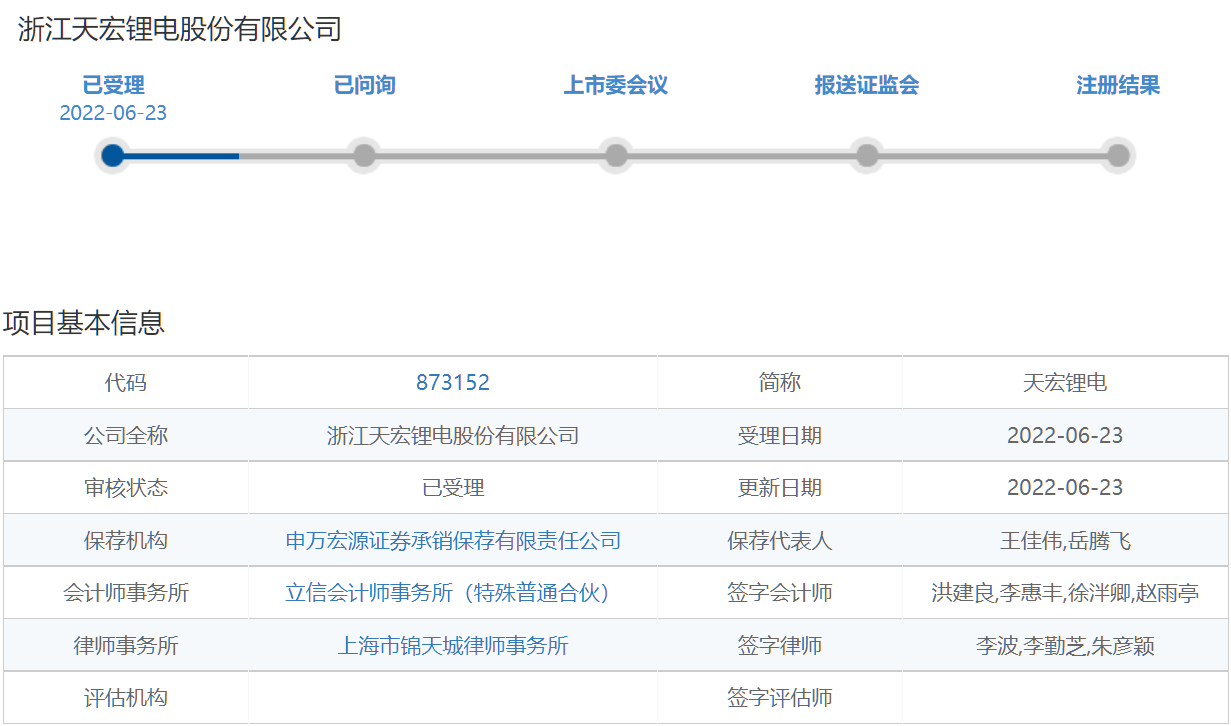Click the 保荐代表人 label cell
The image size is (1231, 726).
(x=780, y=541)
